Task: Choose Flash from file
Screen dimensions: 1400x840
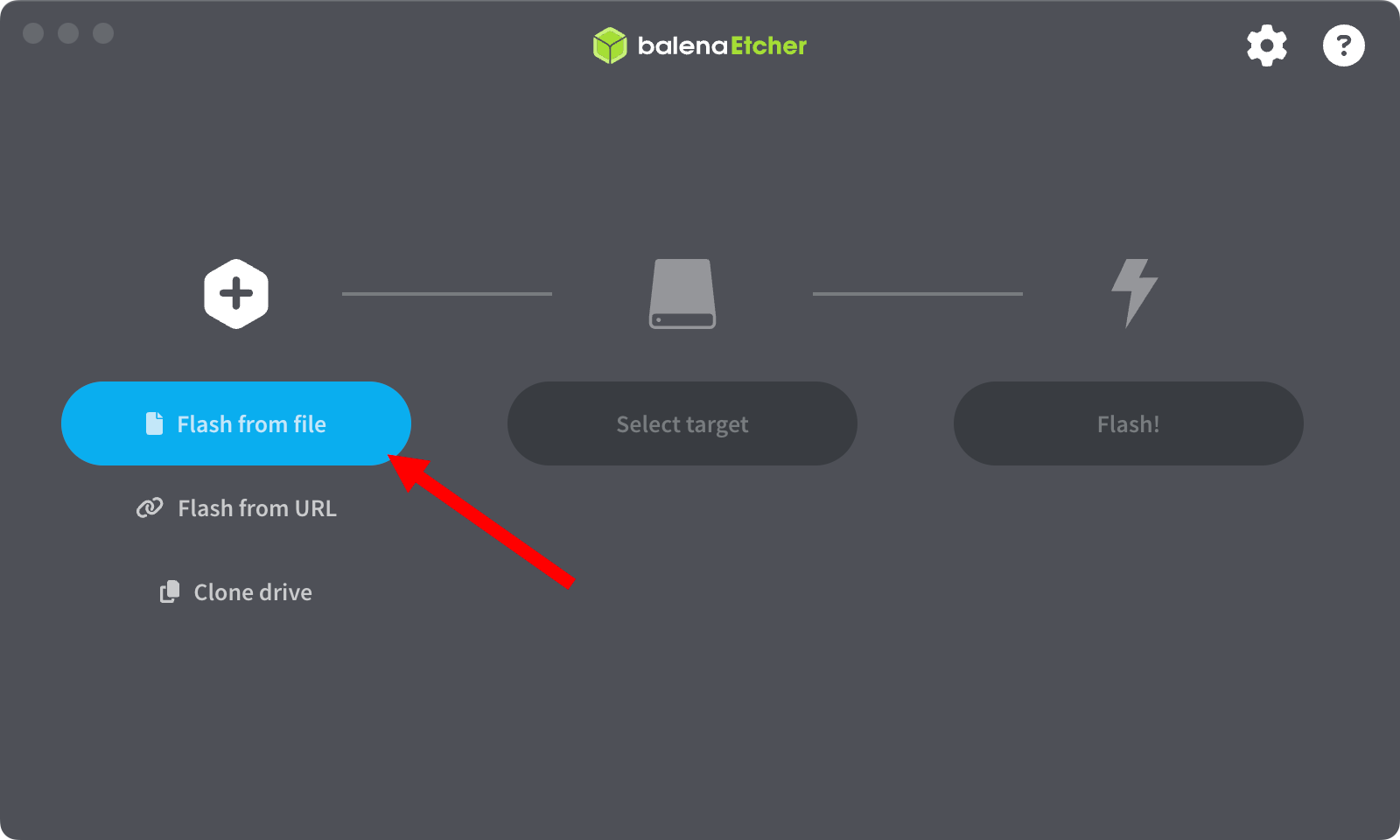Action: (x=236, y=423)
